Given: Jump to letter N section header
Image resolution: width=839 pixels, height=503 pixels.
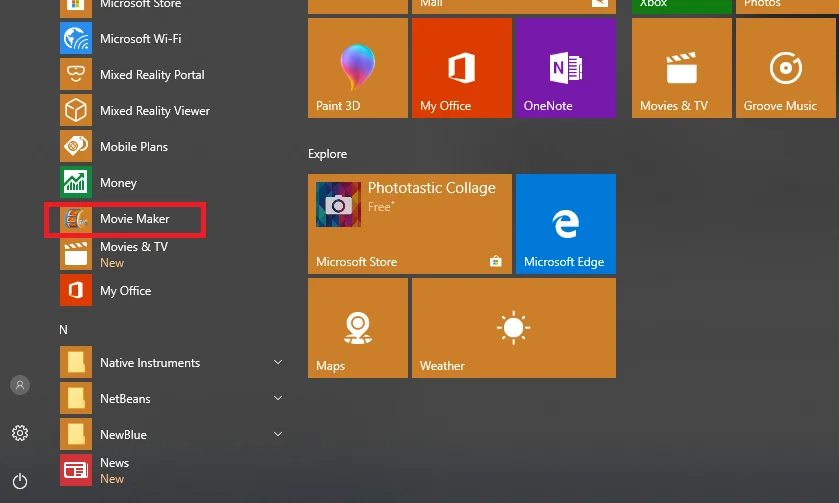Looking at the screenshot, I should 63,330.
